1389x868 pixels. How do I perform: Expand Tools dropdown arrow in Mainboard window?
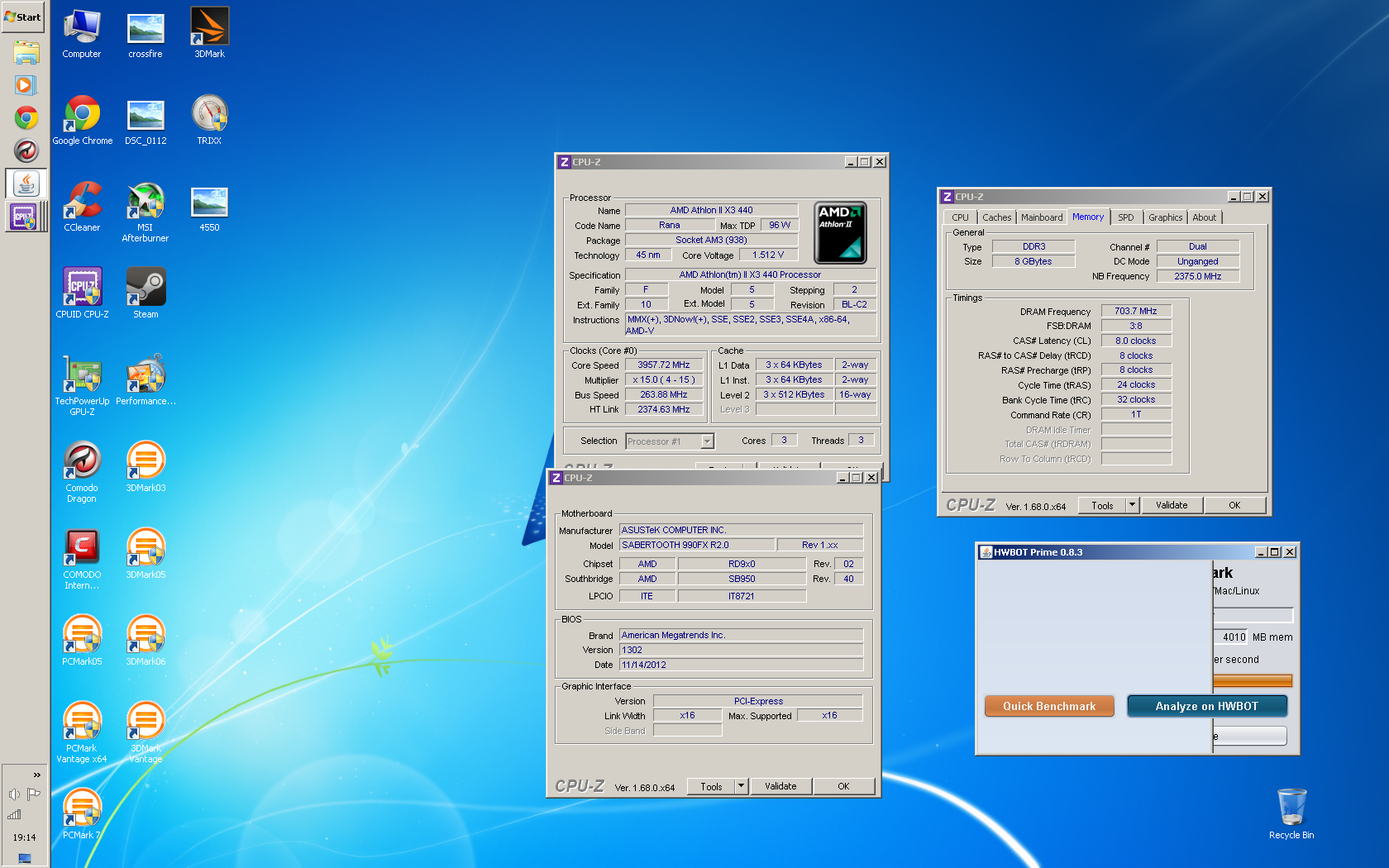click(742, 786)
